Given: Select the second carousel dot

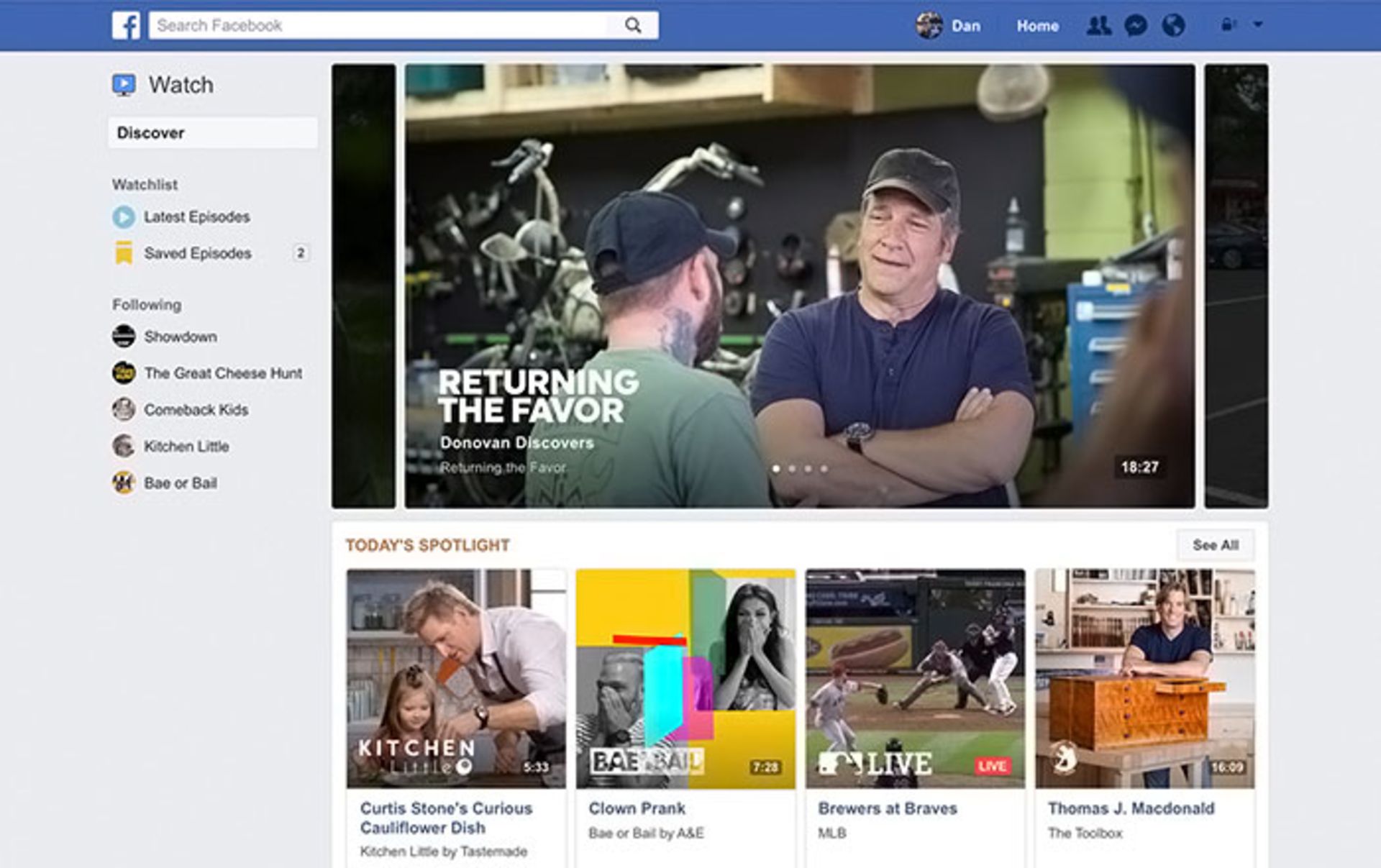Looking at the screenshot, I should 792,469.
